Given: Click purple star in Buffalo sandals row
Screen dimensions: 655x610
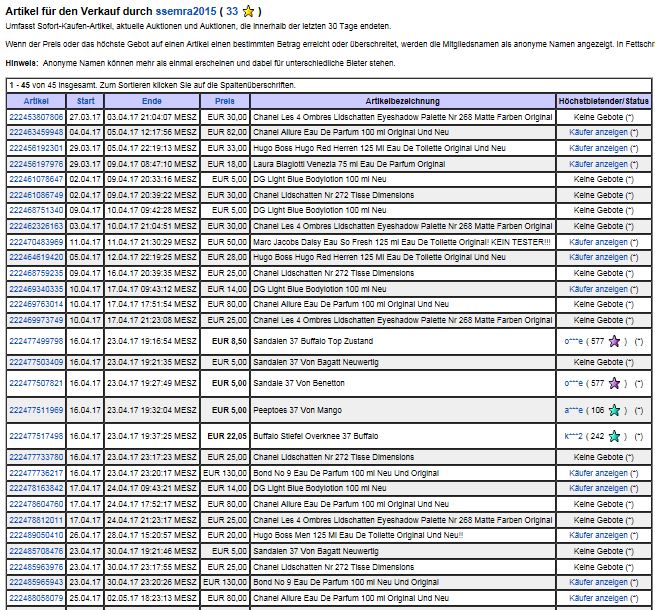Looking at the screenshot, I should tap(614, 341).
